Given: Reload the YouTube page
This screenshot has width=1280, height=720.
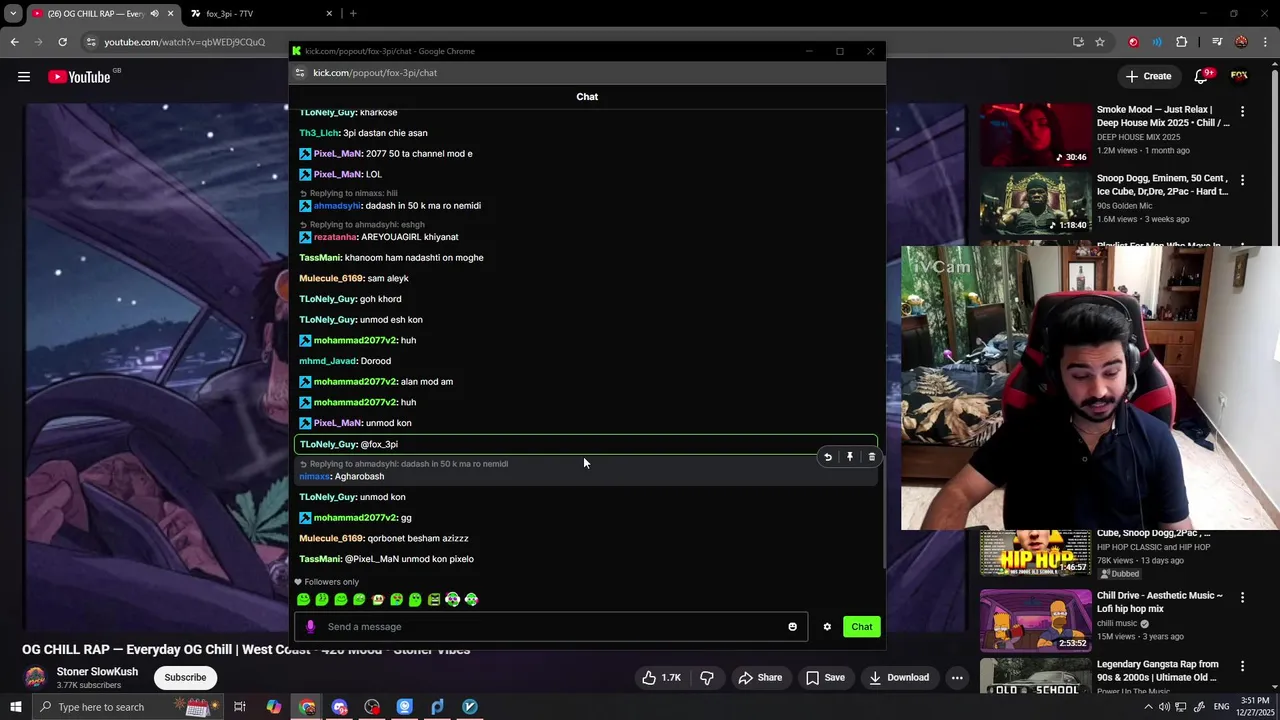Looking at the screenshot, I should click(x=62, y=42).
